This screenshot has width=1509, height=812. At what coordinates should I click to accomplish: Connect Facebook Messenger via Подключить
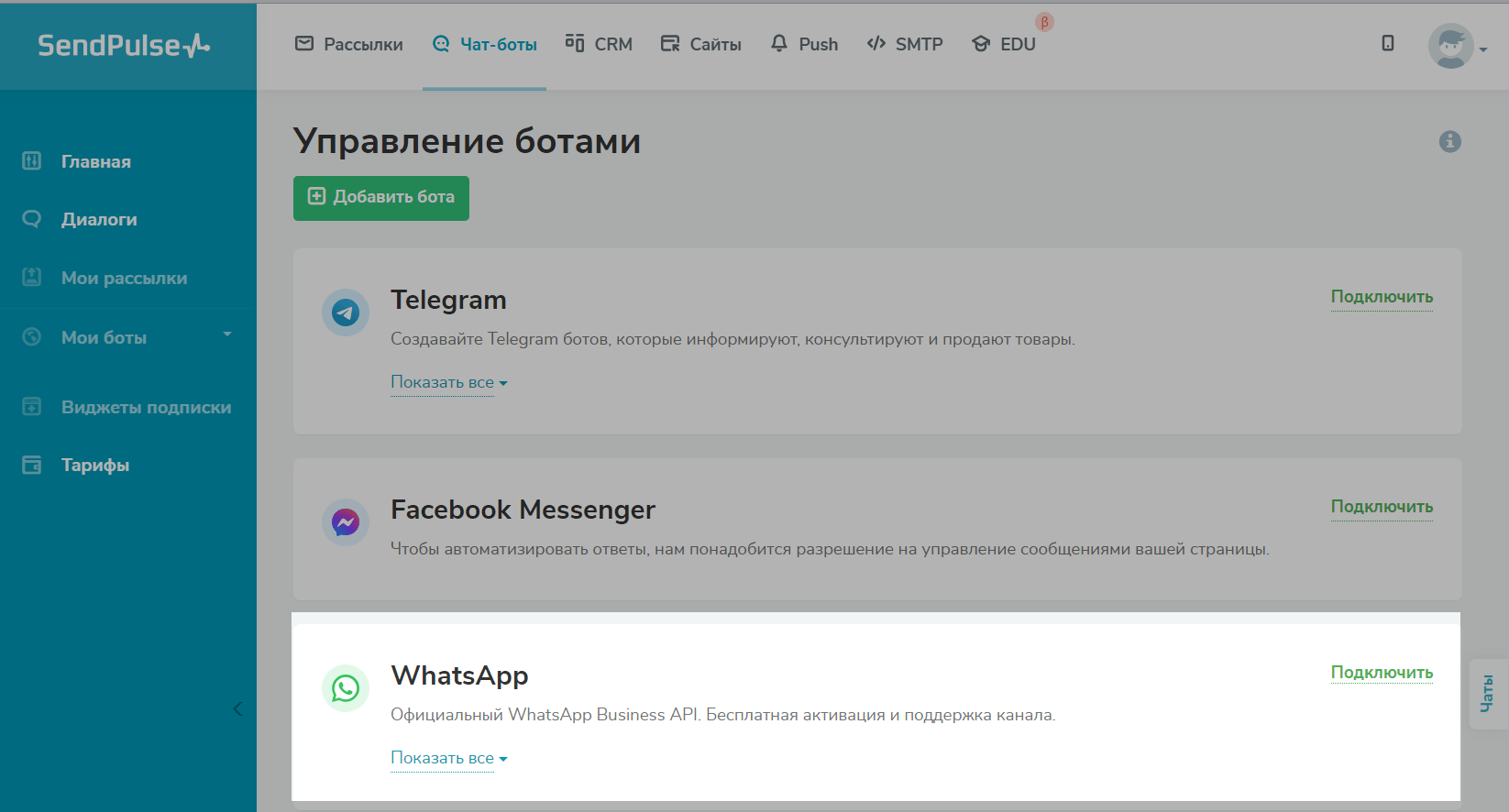click(1382, 507)
